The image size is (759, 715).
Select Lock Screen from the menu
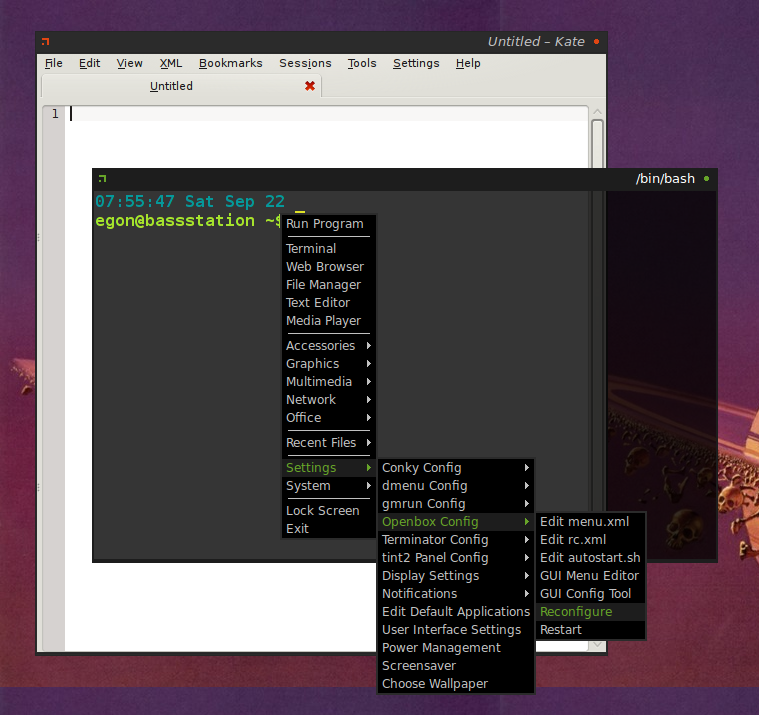tap(328, 511)
